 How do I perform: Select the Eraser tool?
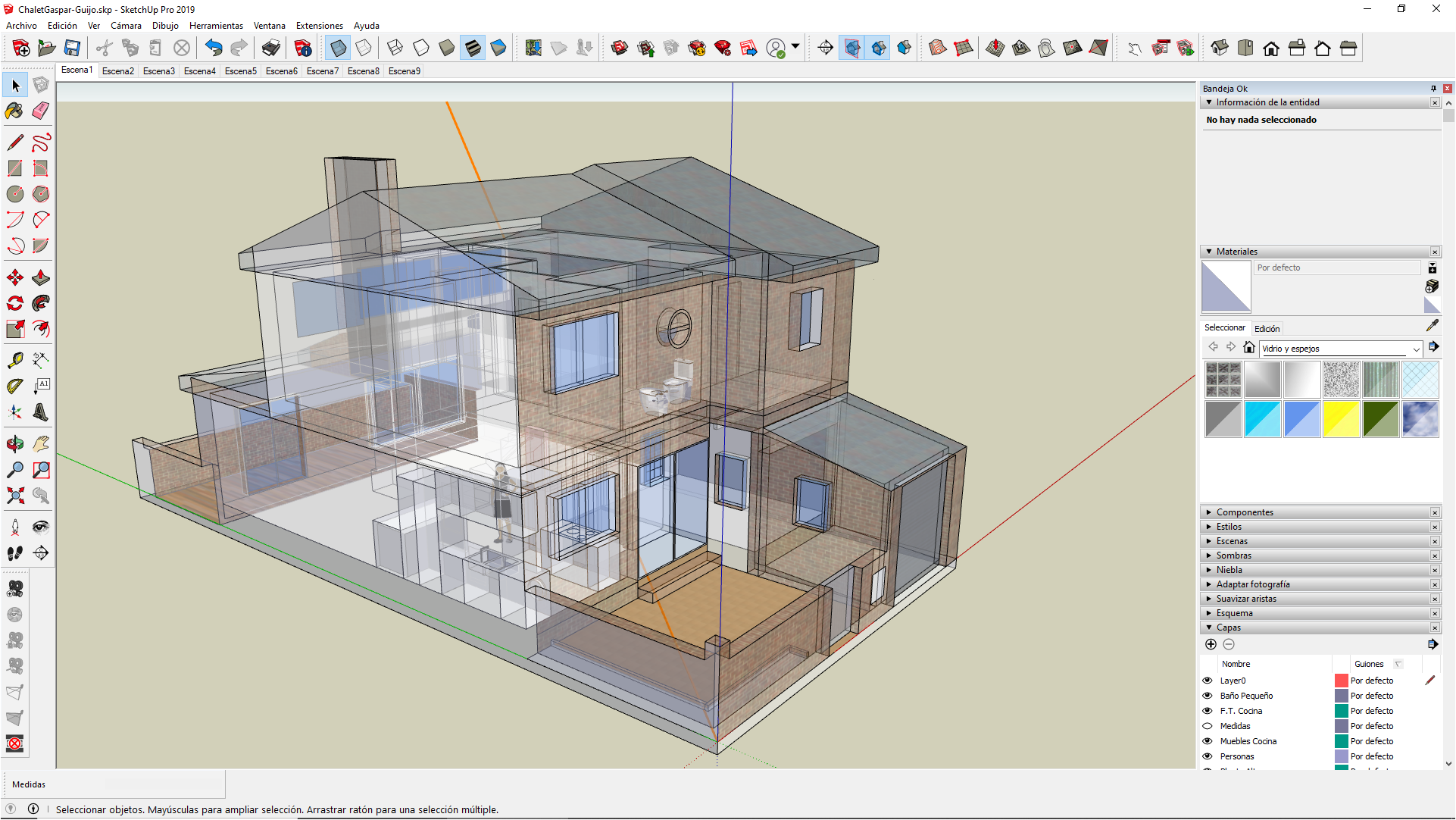click(41, 111)
